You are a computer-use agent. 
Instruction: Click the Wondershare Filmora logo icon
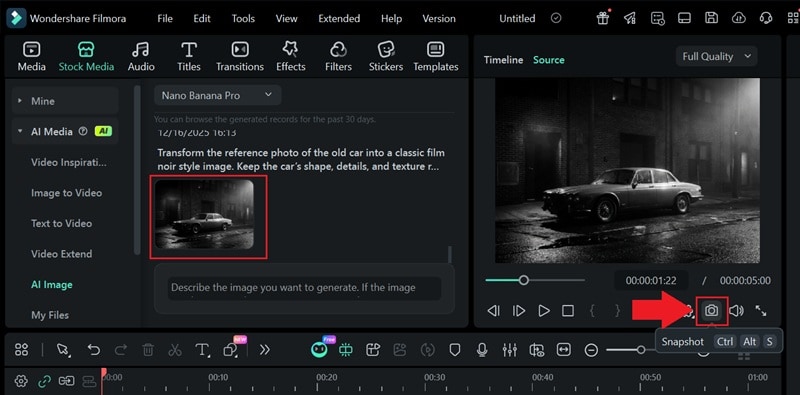click(16, 18)
